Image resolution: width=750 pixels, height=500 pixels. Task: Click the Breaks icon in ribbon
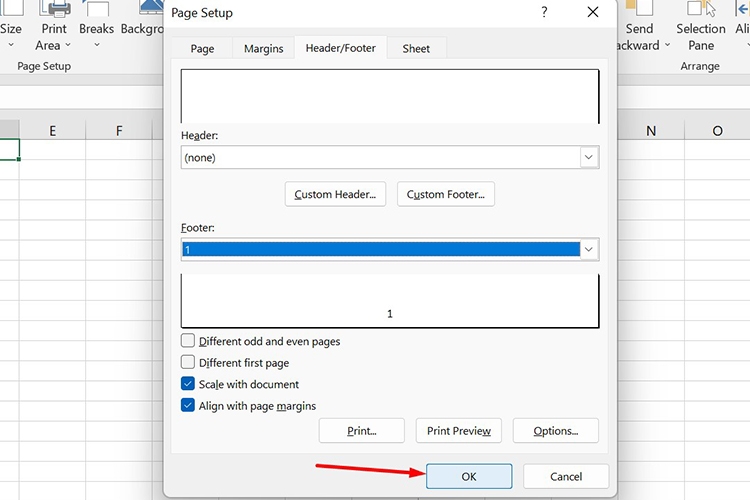click(x=97, y=9)
